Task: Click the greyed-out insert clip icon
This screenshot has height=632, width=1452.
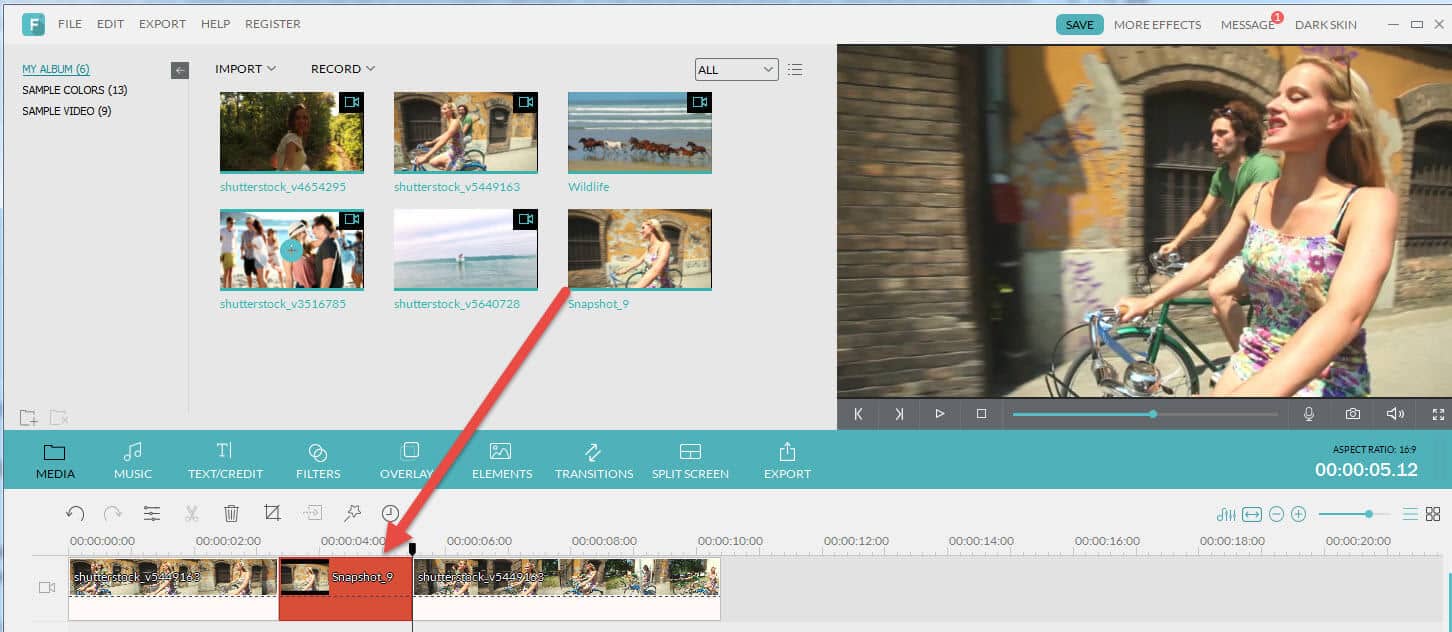Action: [313, 513]
